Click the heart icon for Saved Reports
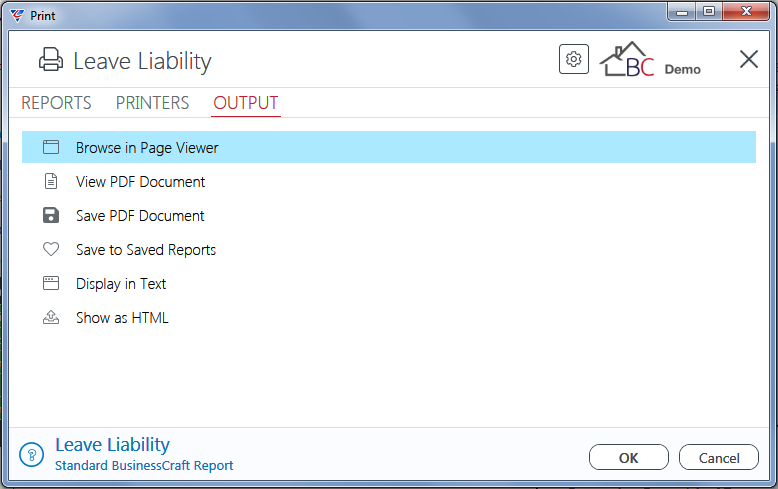Screen dimensions: 778x489 [x=51, y=249]
